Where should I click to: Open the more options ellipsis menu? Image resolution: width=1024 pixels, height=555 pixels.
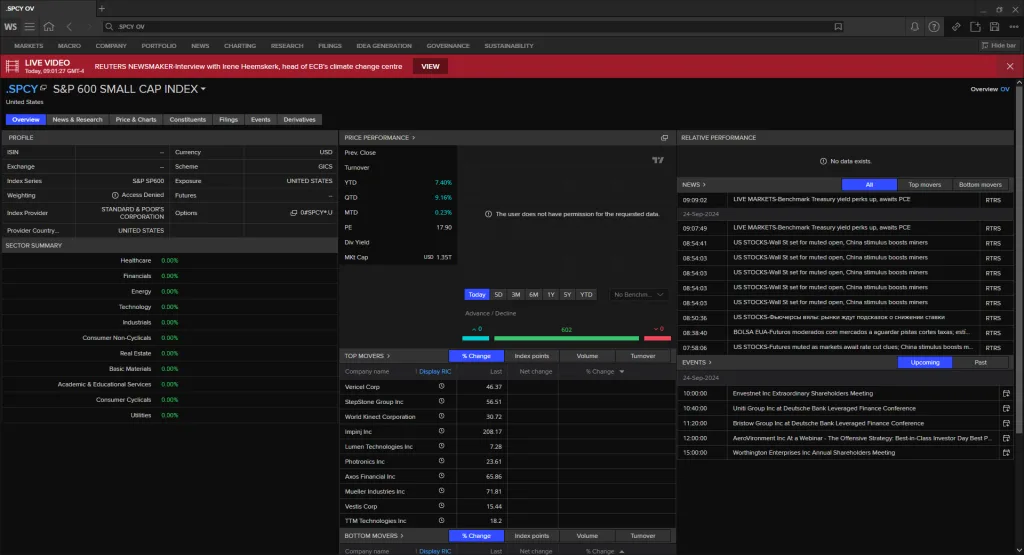pos(1014,27)
